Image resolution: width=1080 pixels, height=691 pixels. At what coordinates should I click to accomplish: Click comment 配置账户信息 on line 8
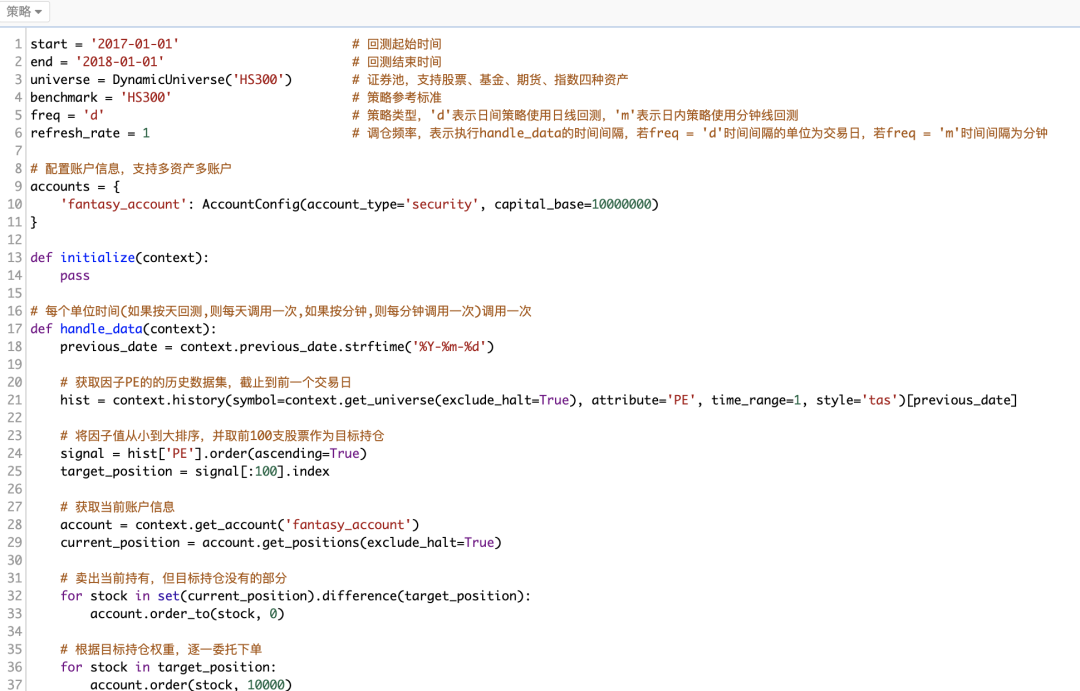click(x=82, y=169)
